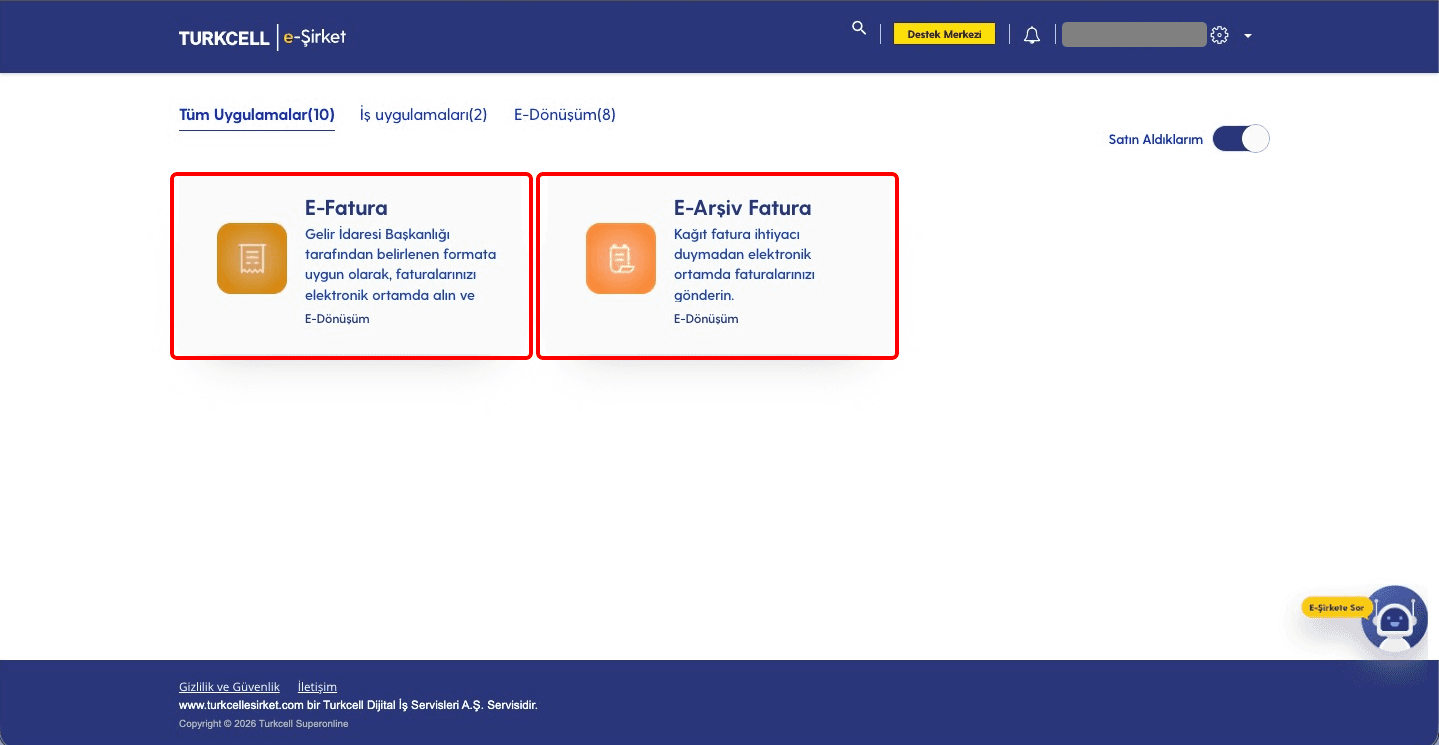Click the E-Arşiv Fatura description text
The image size is (1439, 745).
(744, 264)
